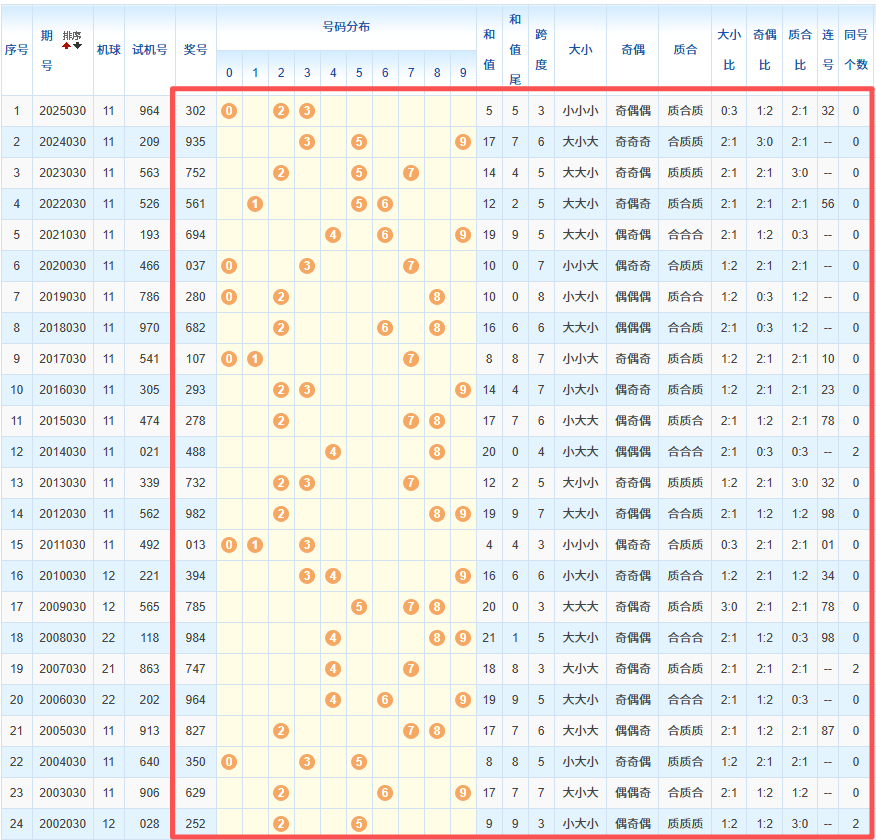Click orange ball 9 in row 2

(x=462, y=142)
